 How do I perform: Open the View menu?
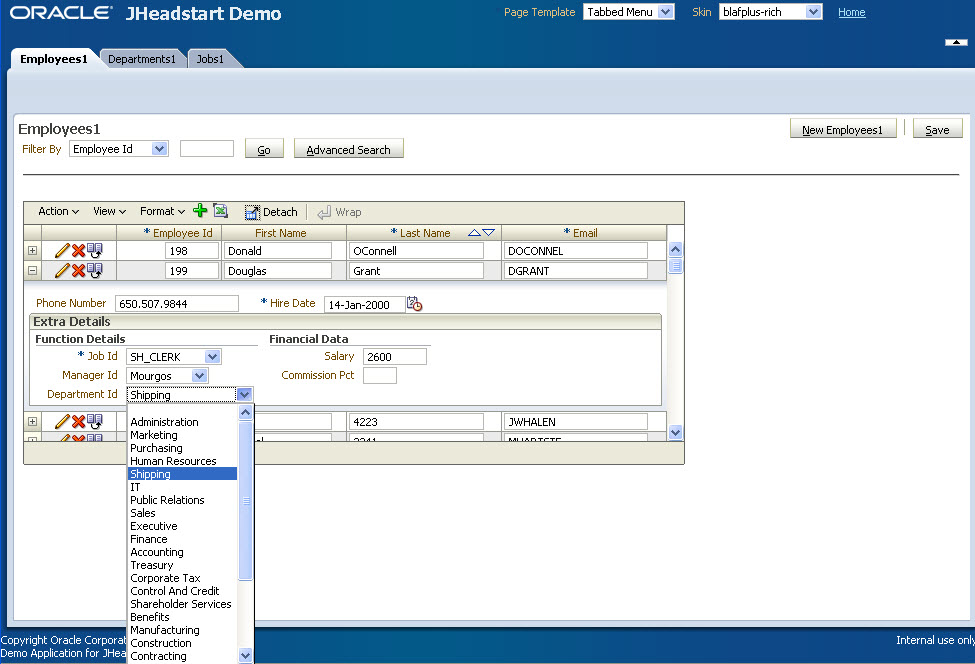109,211
